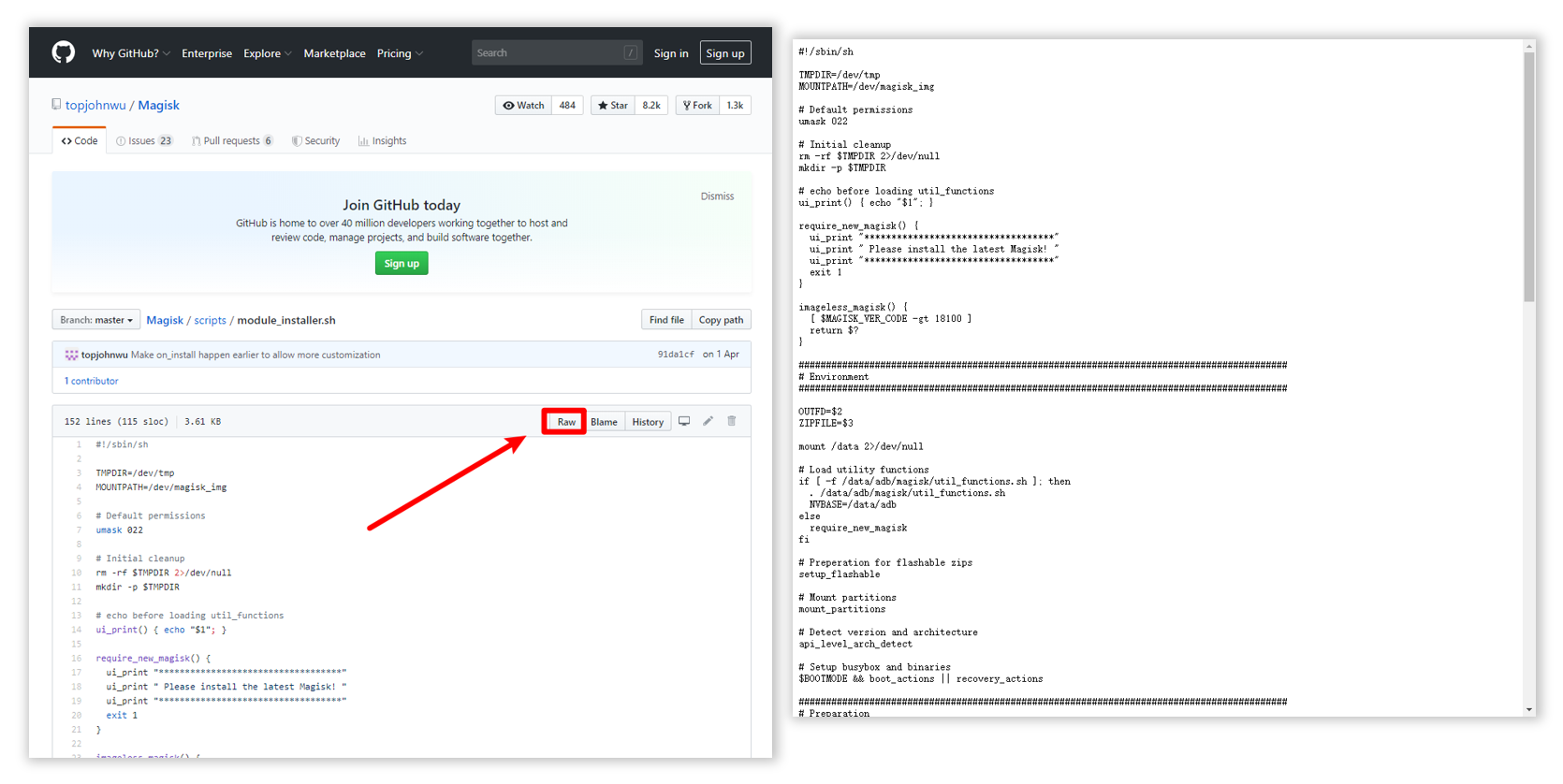The height and width of the screenshot is (784, 1563).
Task: Click the scroll-up arrow in raw view
Action: pyautogui.click(x=1529, y=46)
